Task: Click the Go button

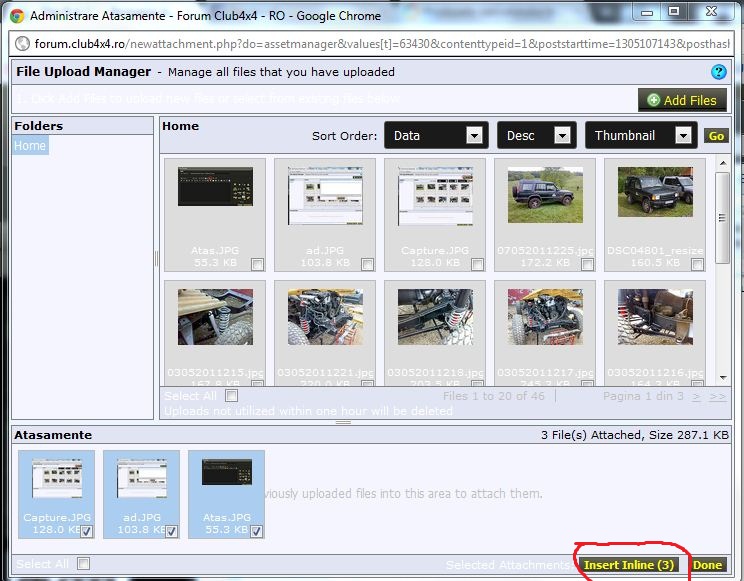Action: (716, 136)
